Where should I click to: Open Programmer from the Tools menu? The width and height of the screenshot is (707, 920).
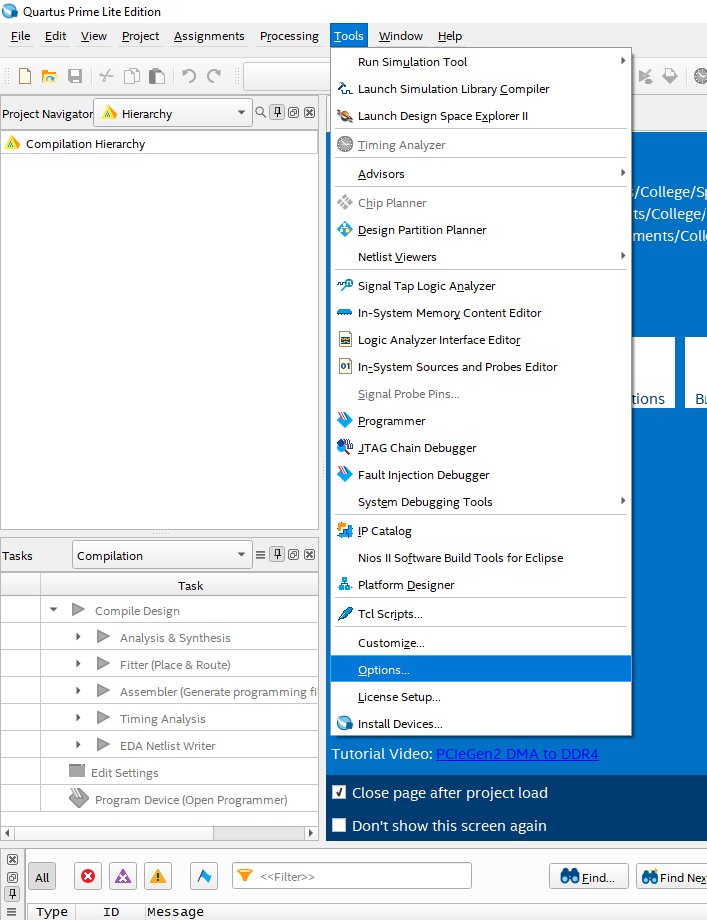481,421
